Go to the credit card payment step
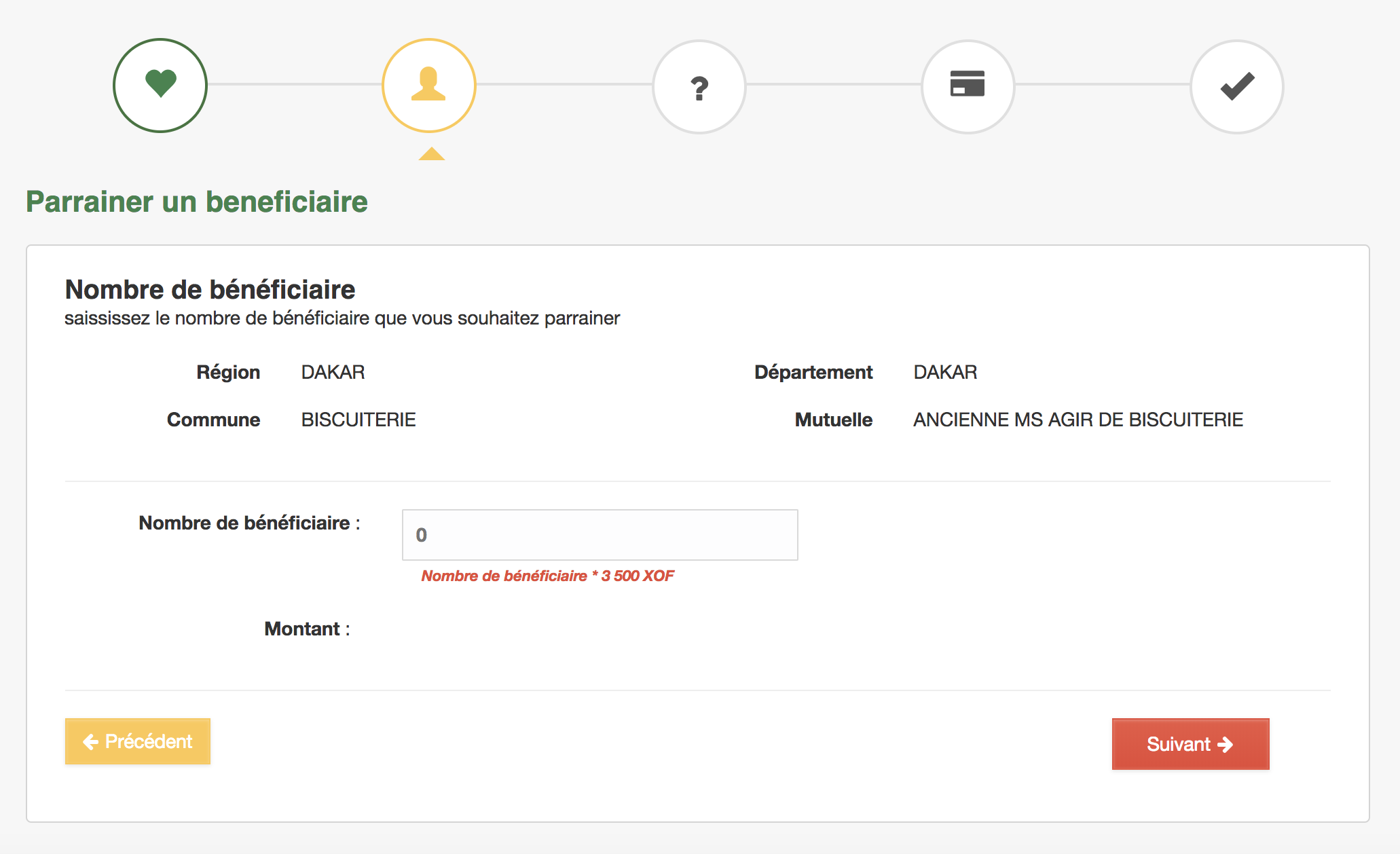 [968, 86]
